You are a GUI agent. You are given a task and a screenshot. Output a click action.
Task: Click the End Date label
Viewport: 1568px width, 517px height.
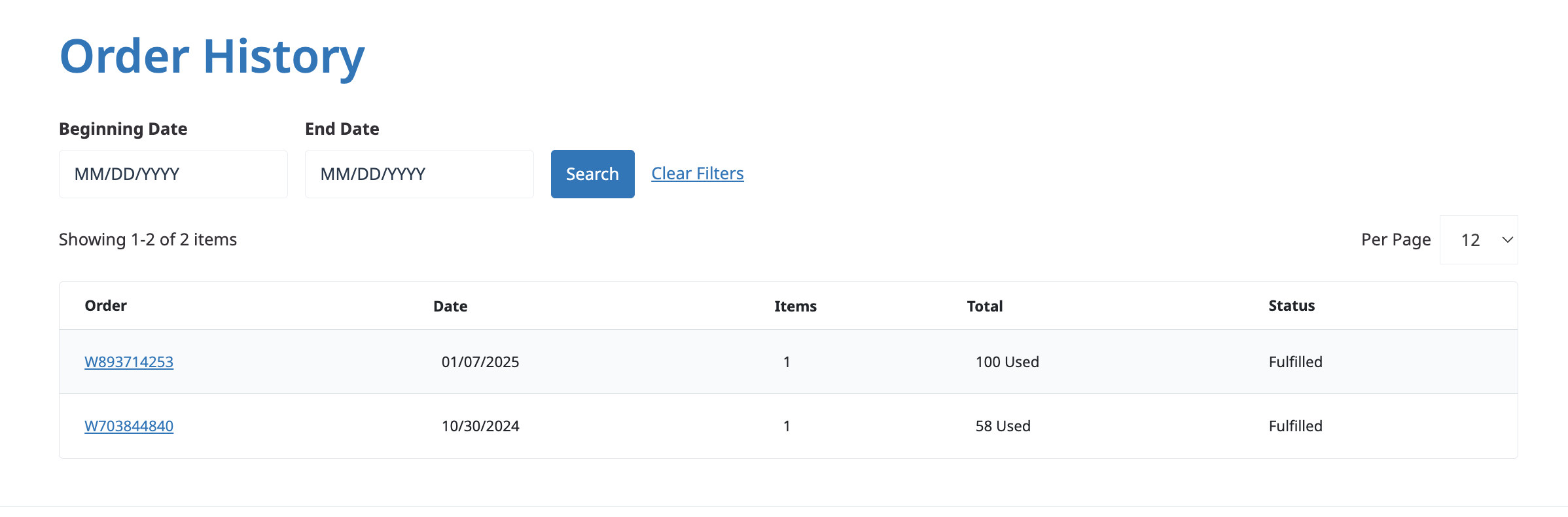coord(342,129)
